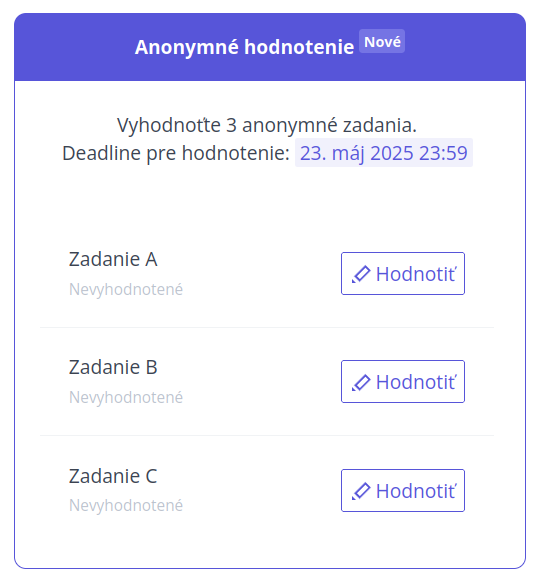Select the Zadanie A title
539x579 pixels.
pos(113,259)
